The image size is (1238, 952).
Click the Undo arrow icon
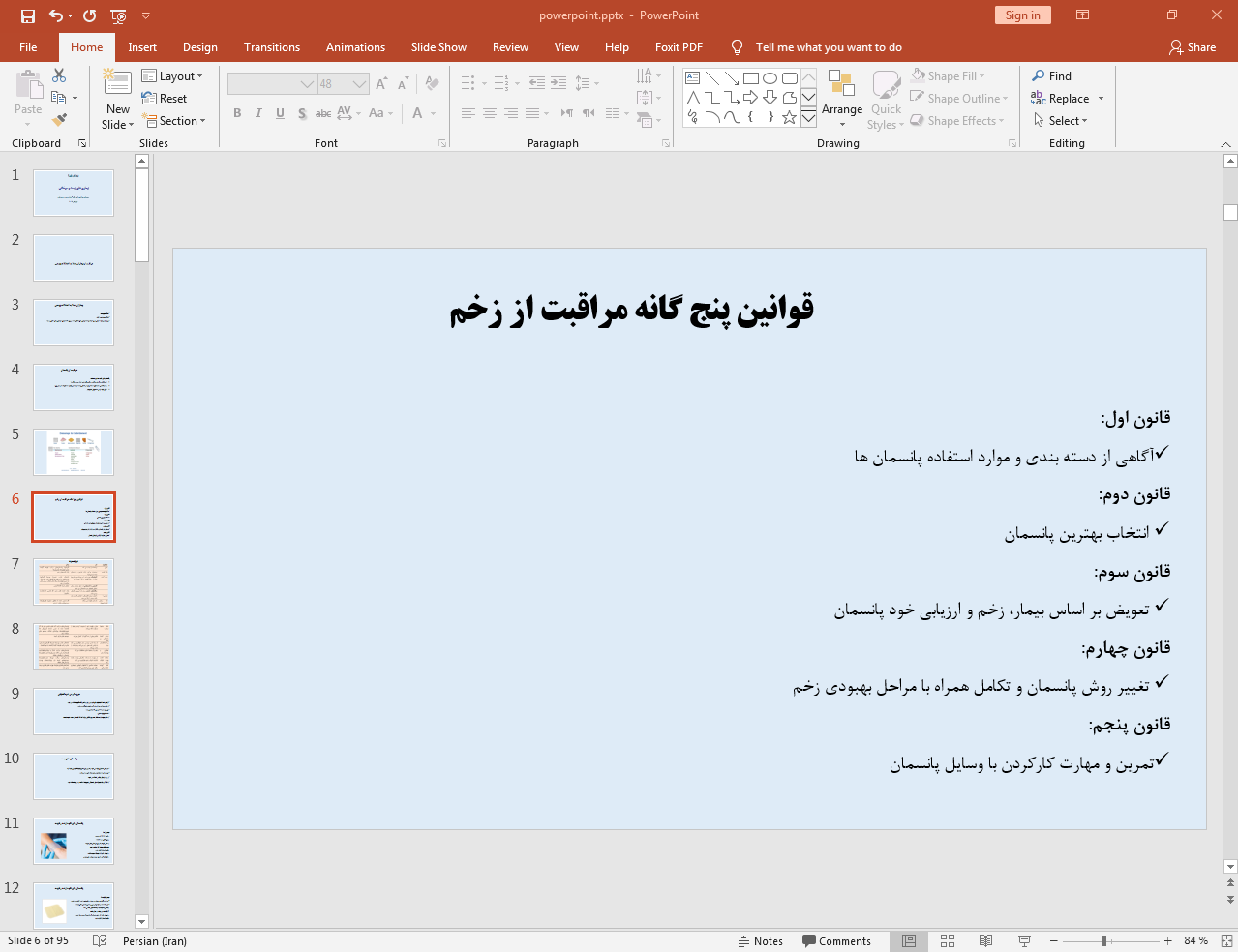click(x=56, y=15)
